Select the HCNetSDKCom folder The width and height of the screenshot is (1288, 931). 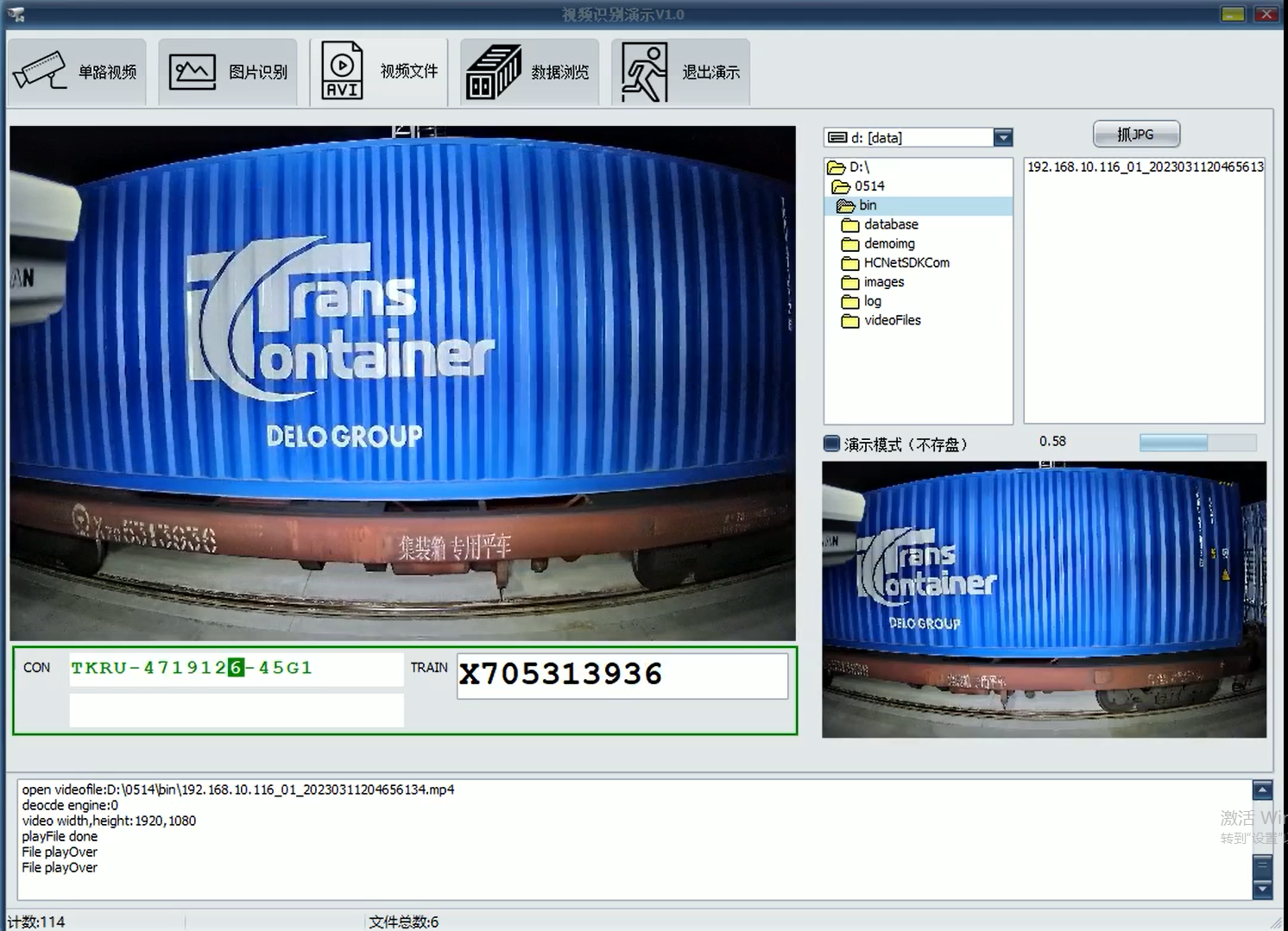[906, 263]
